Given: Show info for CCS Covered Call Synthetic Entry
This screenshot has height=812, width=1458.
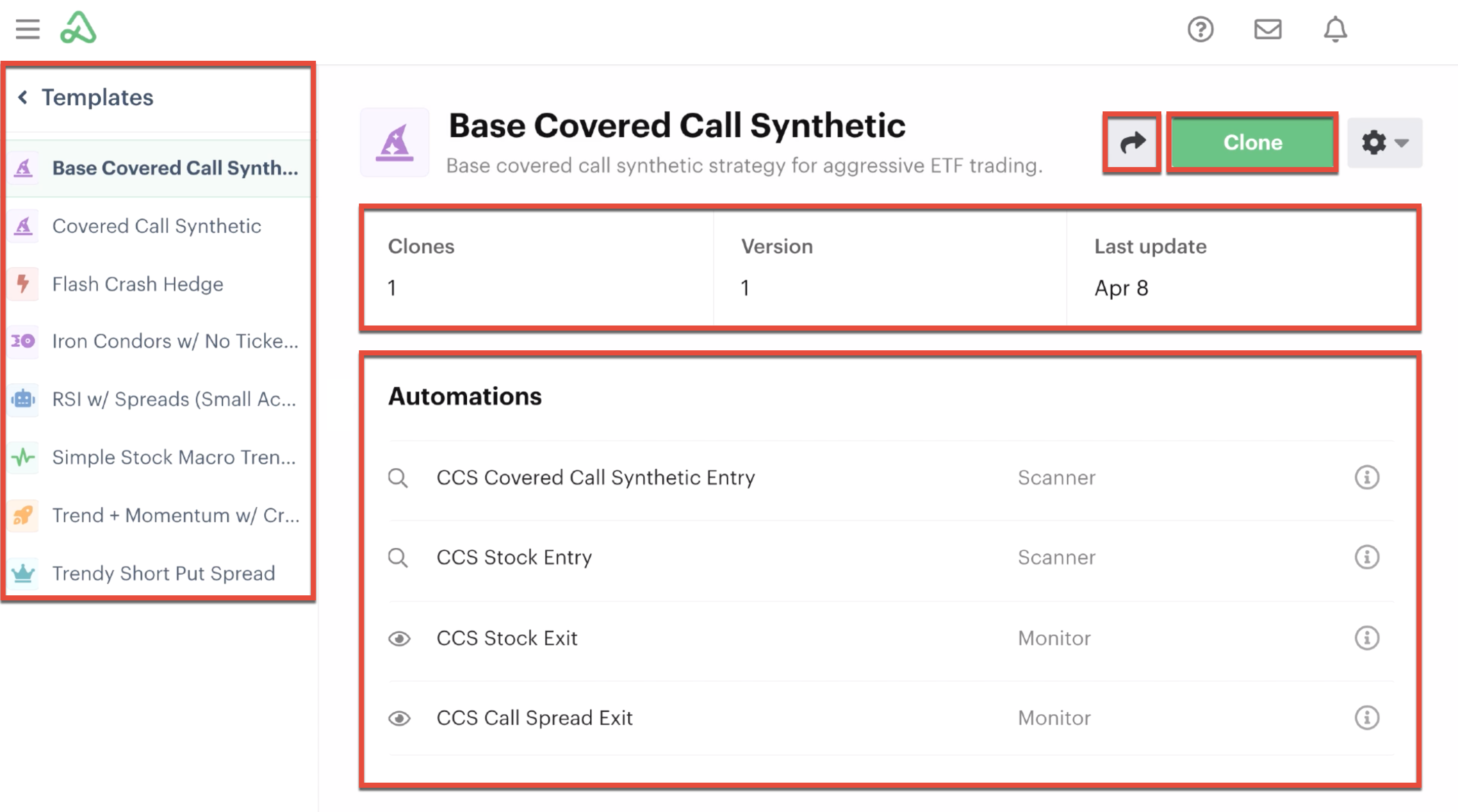Looking at the screenshot, I should click(x=1366, y=477).
